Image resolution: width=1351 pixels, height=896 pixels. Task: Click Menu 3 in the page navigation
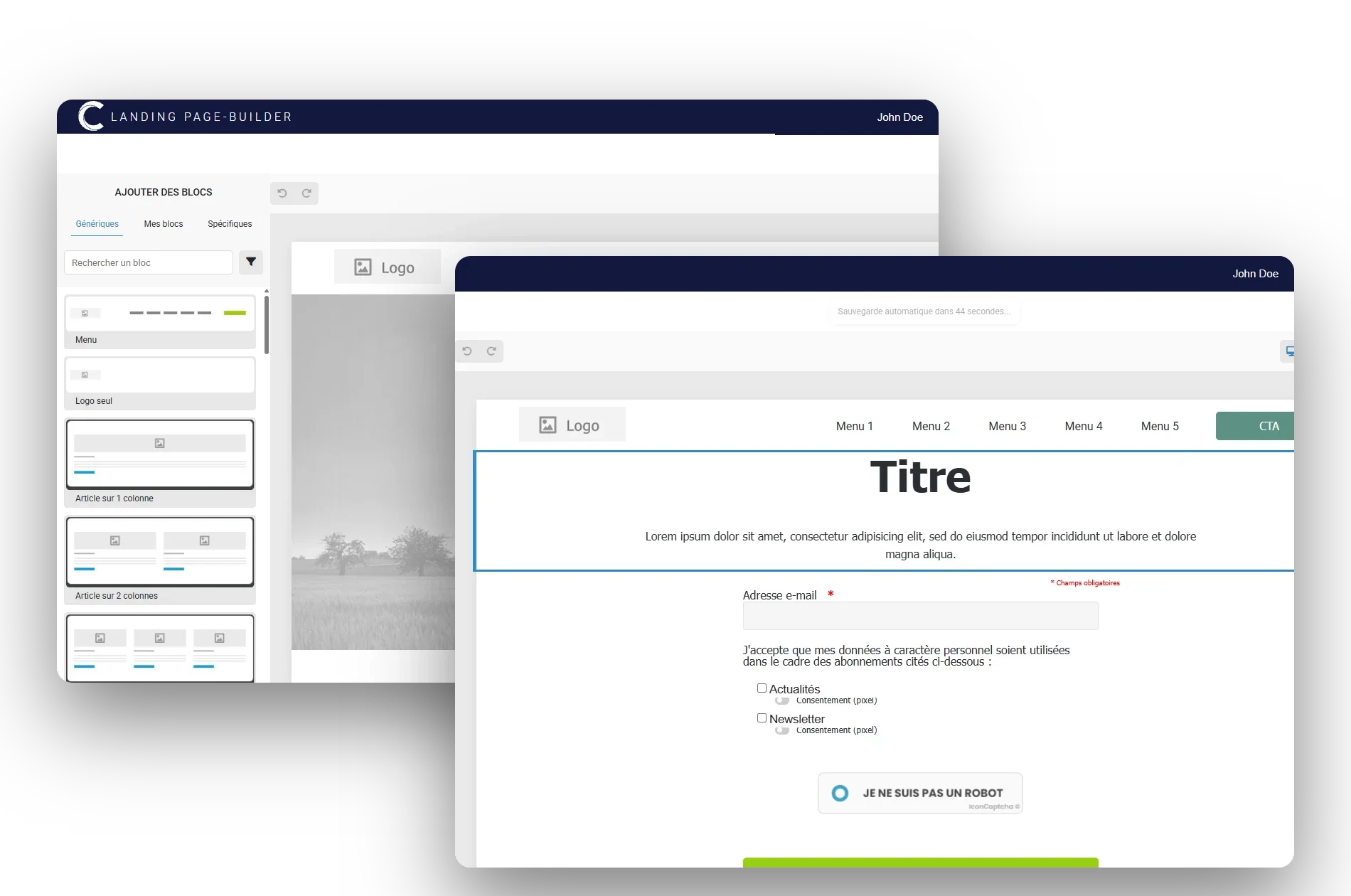[x=1008, y=426]
